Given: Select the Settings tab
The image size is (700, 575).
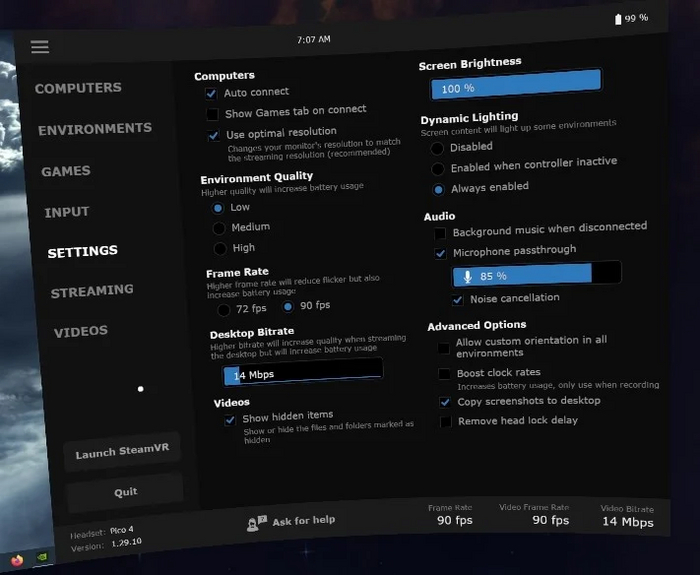Looking at the screenshot, I should tap(83, 252).
